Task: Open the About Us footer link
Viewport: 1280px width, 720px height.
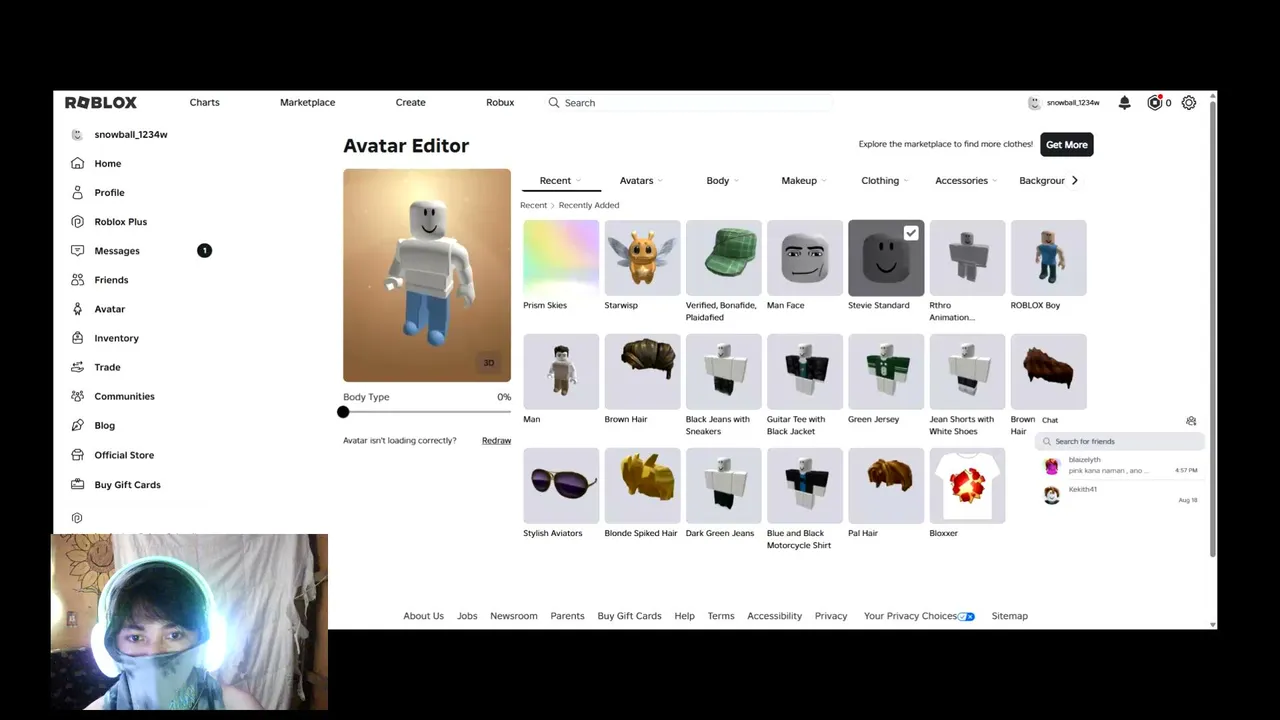Action: point(423,616)
